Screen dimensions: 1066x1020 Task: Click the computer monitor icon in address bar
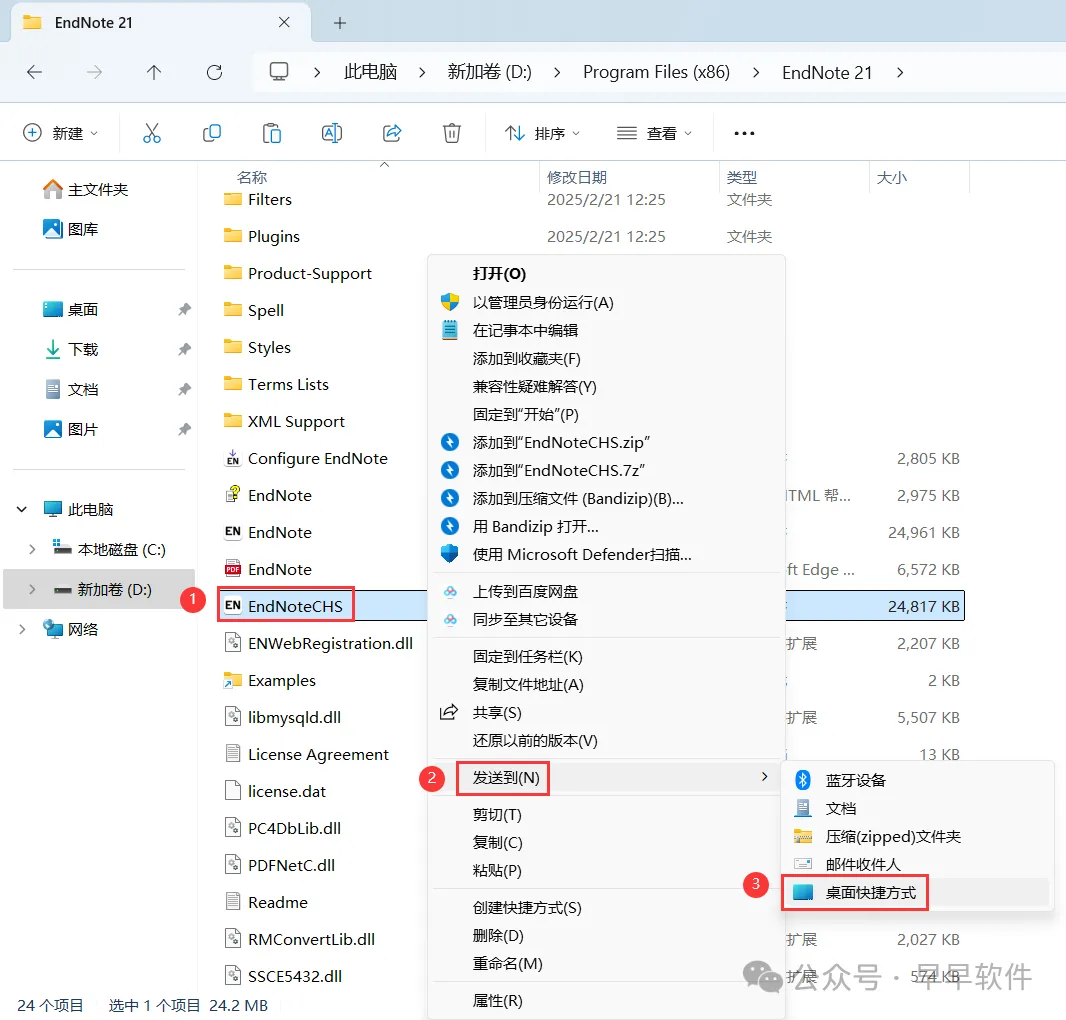pyautogui.click(x=279, y=72)
